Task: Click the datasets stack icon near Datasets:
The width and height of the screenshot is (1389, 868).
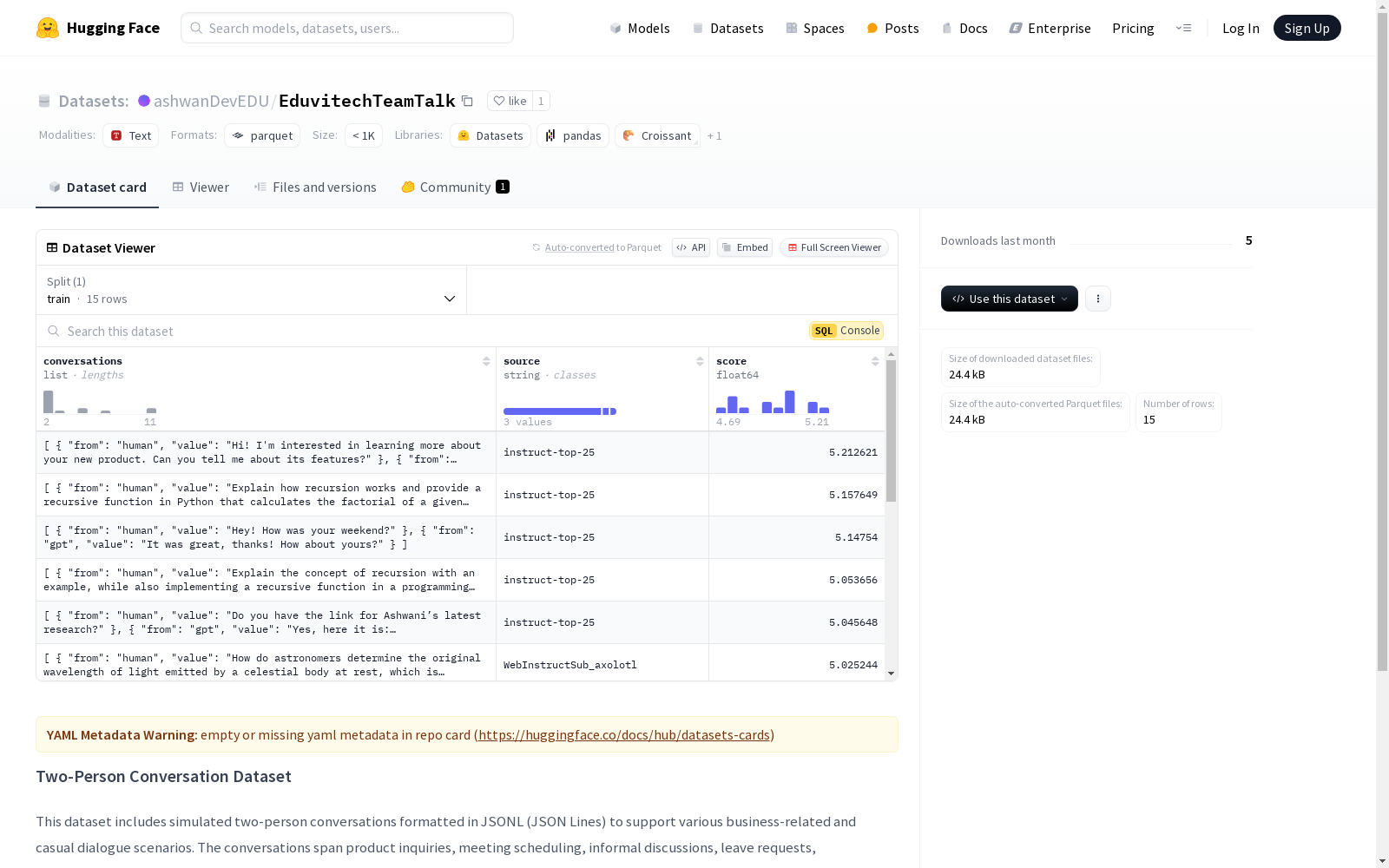Action: tap(44, 101)
